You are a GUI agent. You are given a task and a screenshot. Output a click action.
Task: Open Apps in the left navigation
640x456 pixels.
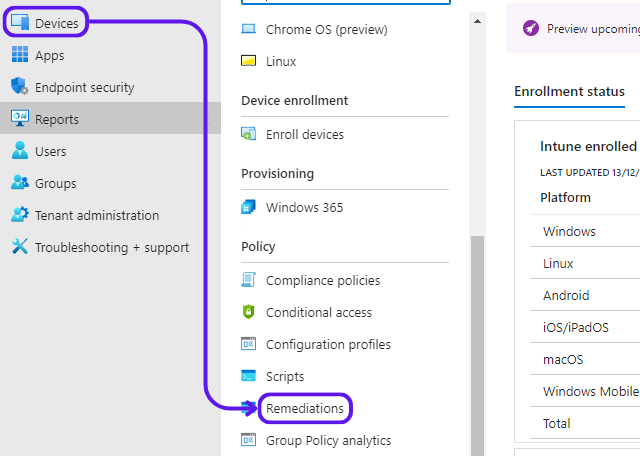(49, 56)
